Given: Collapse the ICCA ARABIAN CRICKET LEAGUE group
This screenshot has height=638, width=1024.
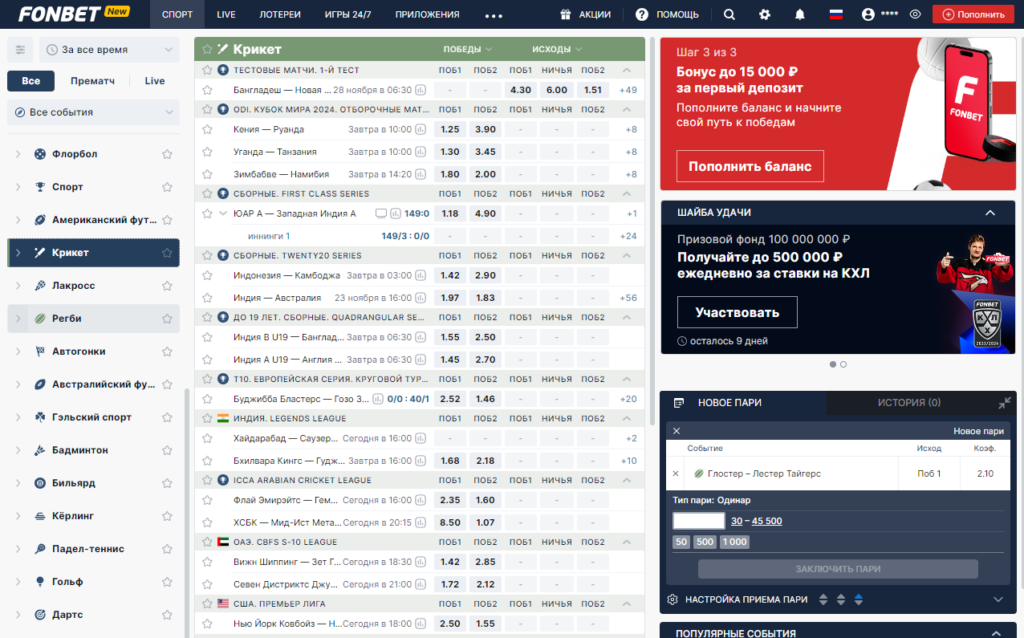Looking at the screenshot, I should [x=626, y=480].
